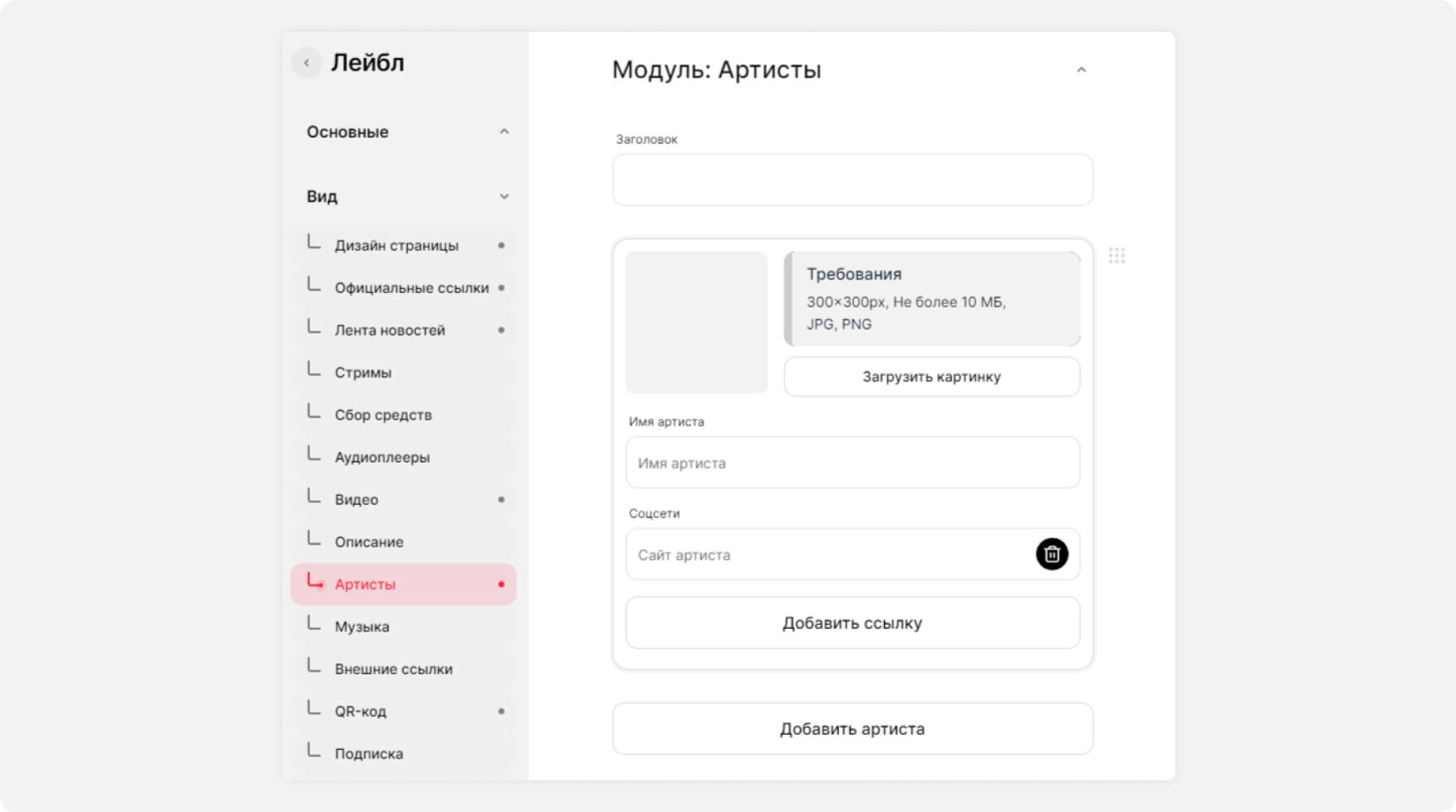Click the Сайт артиста input field
Viewport: 1456px width, 812px height.
click(828, 555)
